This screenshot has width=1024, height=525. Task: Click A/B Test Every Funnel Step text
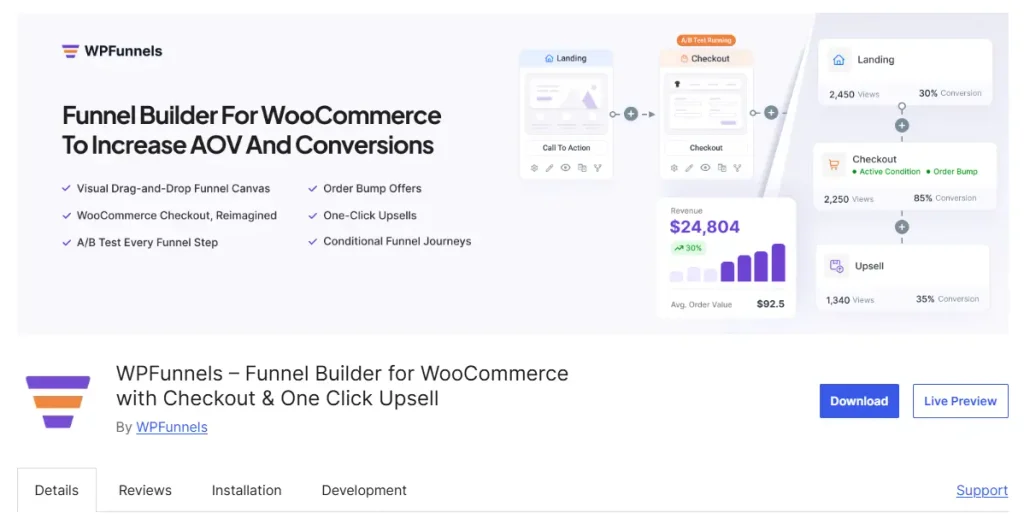click(147, 242)
